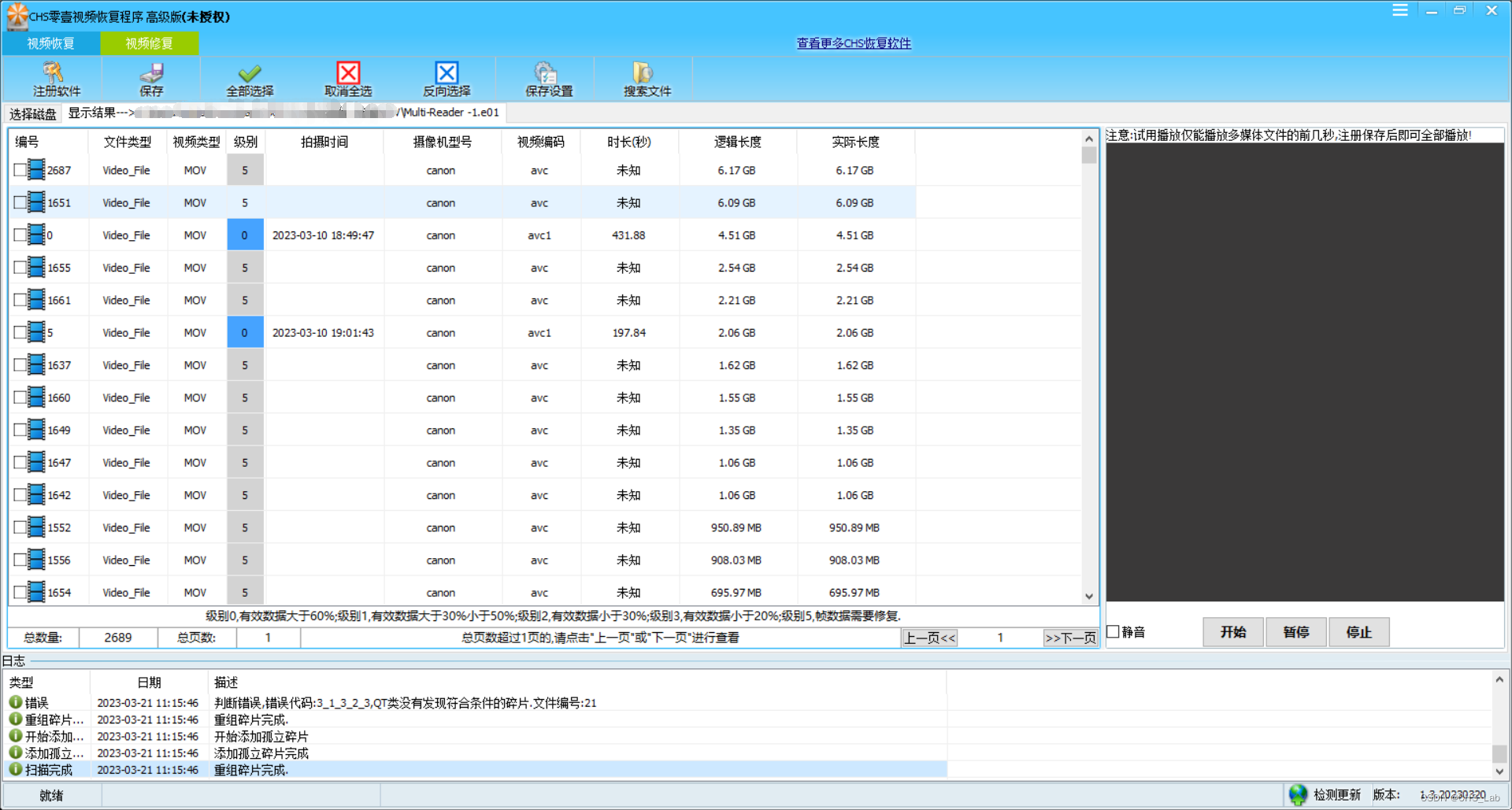Click the film icon of file 1655

point(36,268)
